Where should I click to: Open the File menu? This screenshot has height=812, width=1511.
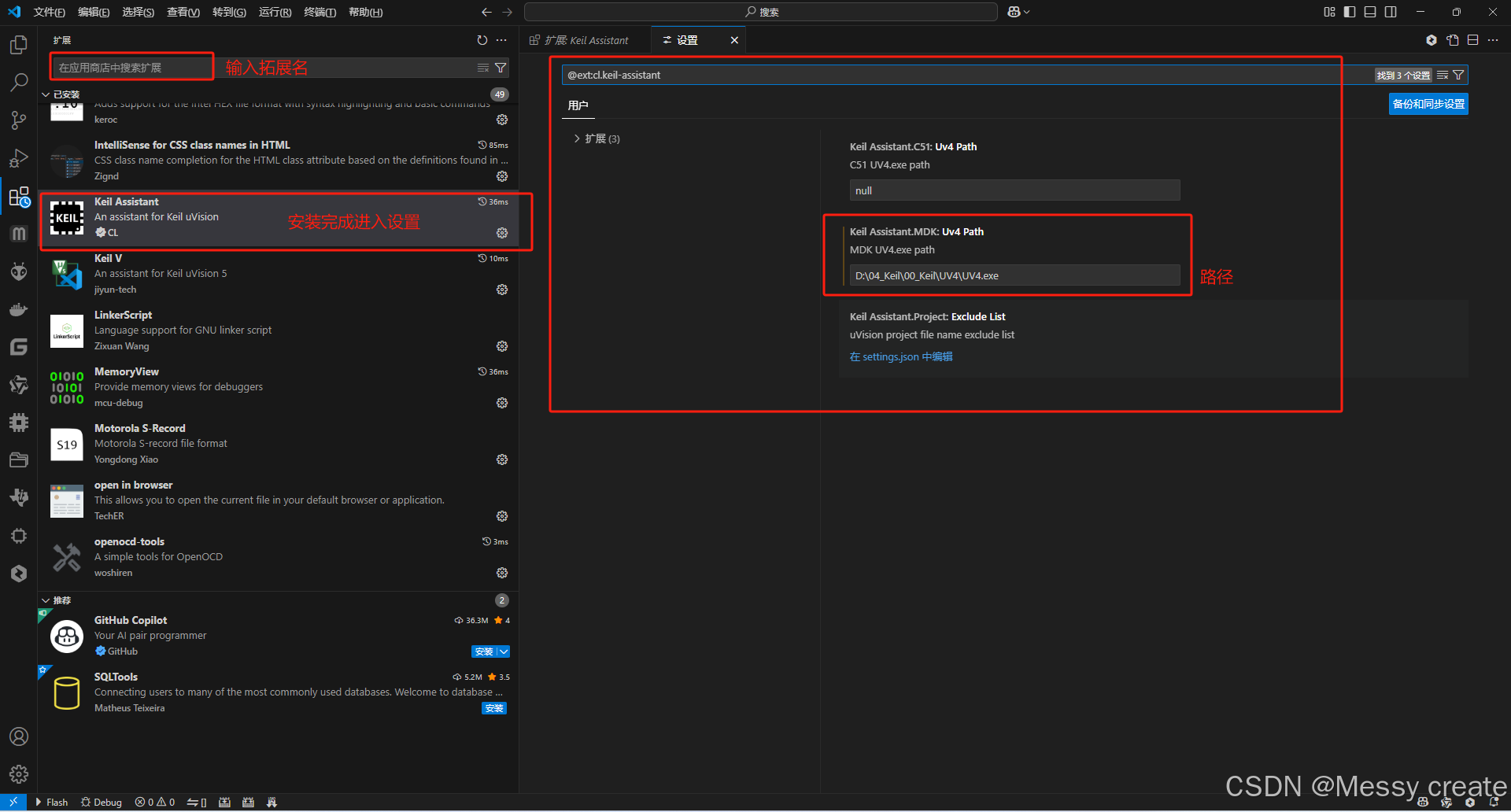click(x=49, y=12)
